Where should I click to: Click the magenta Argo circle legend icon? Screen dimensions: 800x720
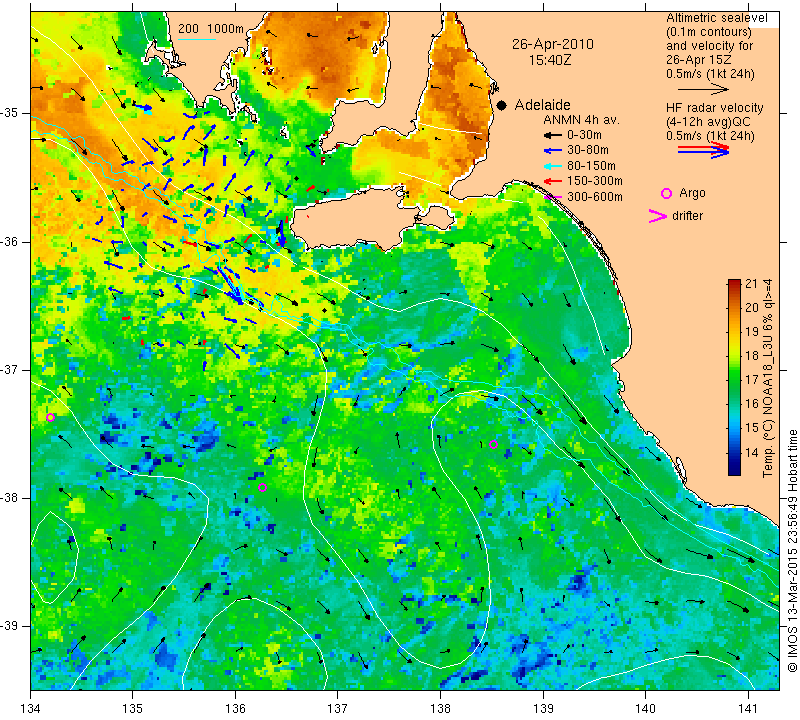[x=666, y=193]
